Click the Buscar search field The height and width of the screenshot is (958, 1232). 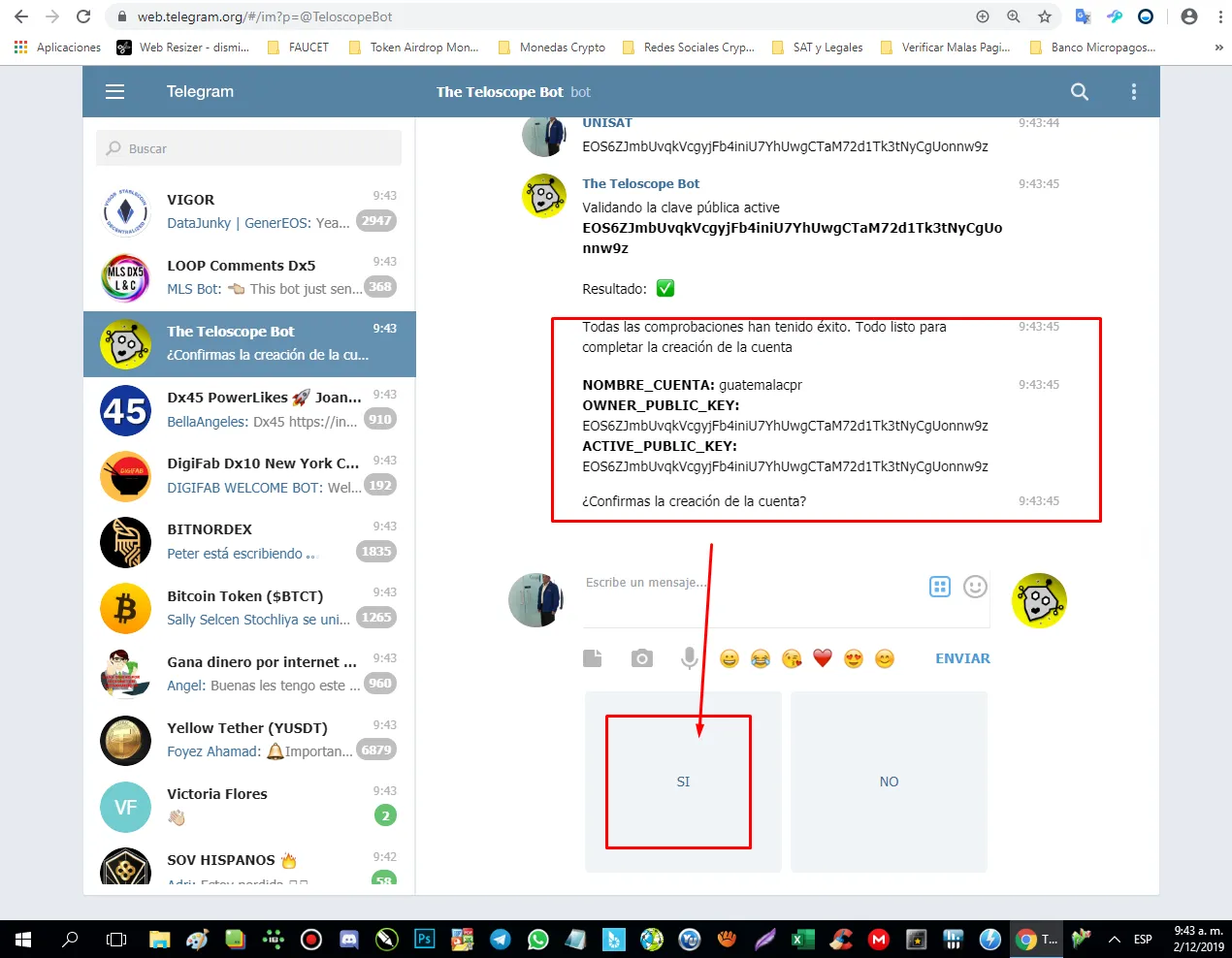click(x=248, y=148)
